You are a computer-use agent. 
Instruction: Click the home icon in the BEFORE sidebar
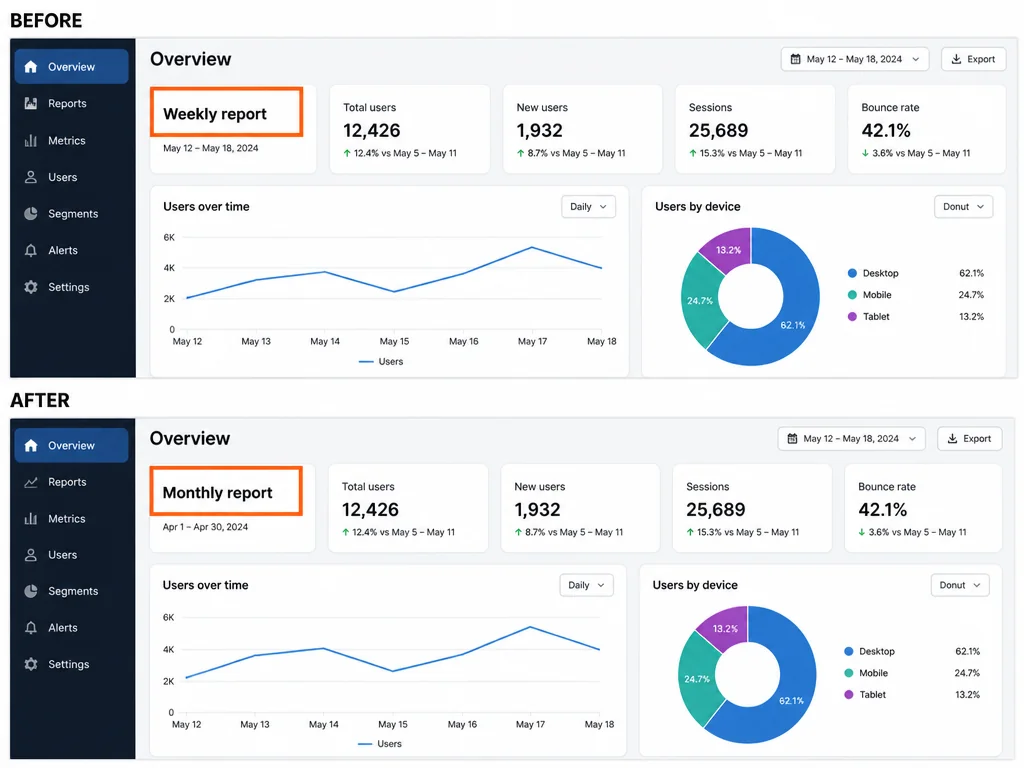point(31,67)
